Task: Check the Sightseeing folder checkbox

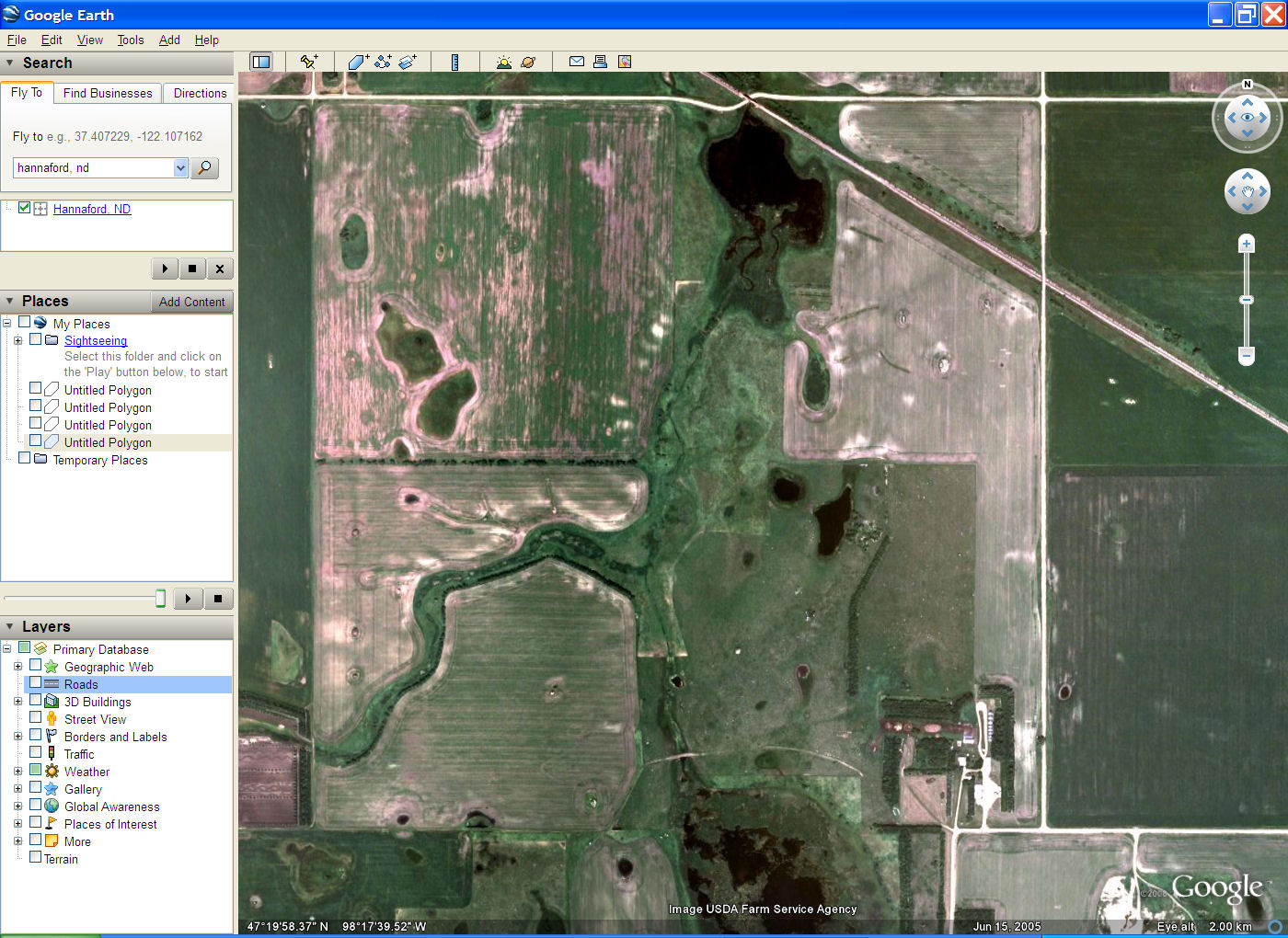Action: coord(36,339)
